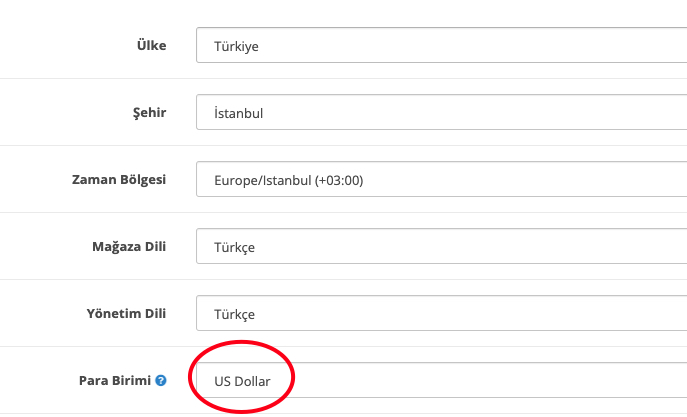Open the Mağaza Dili language dropdown
Image resolution: width=687 pixels, height=417 pixels.
coord(442,246)
